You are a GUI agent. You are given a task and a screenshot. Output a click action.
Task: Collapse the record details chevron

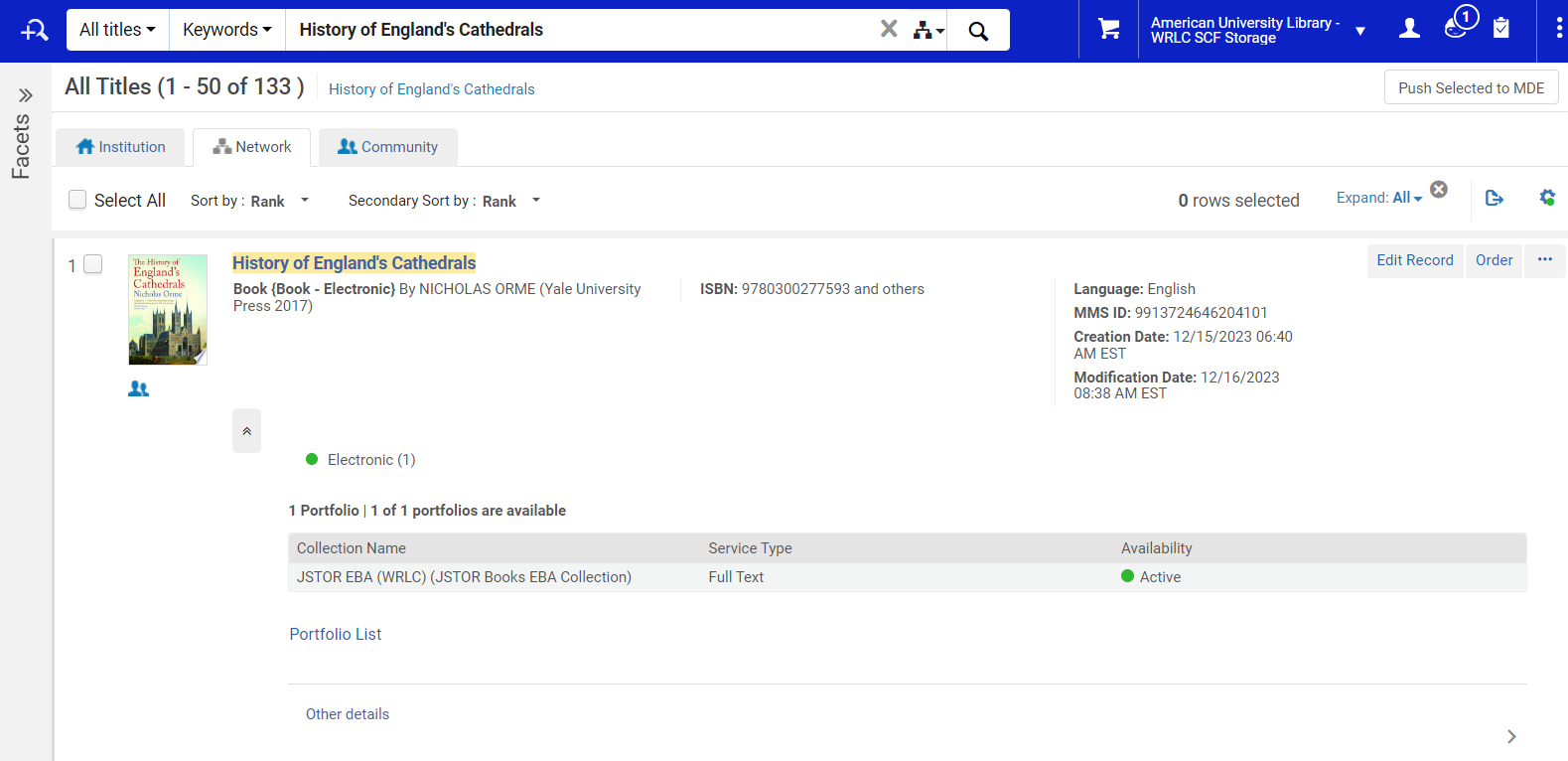[x=246, y=431]
